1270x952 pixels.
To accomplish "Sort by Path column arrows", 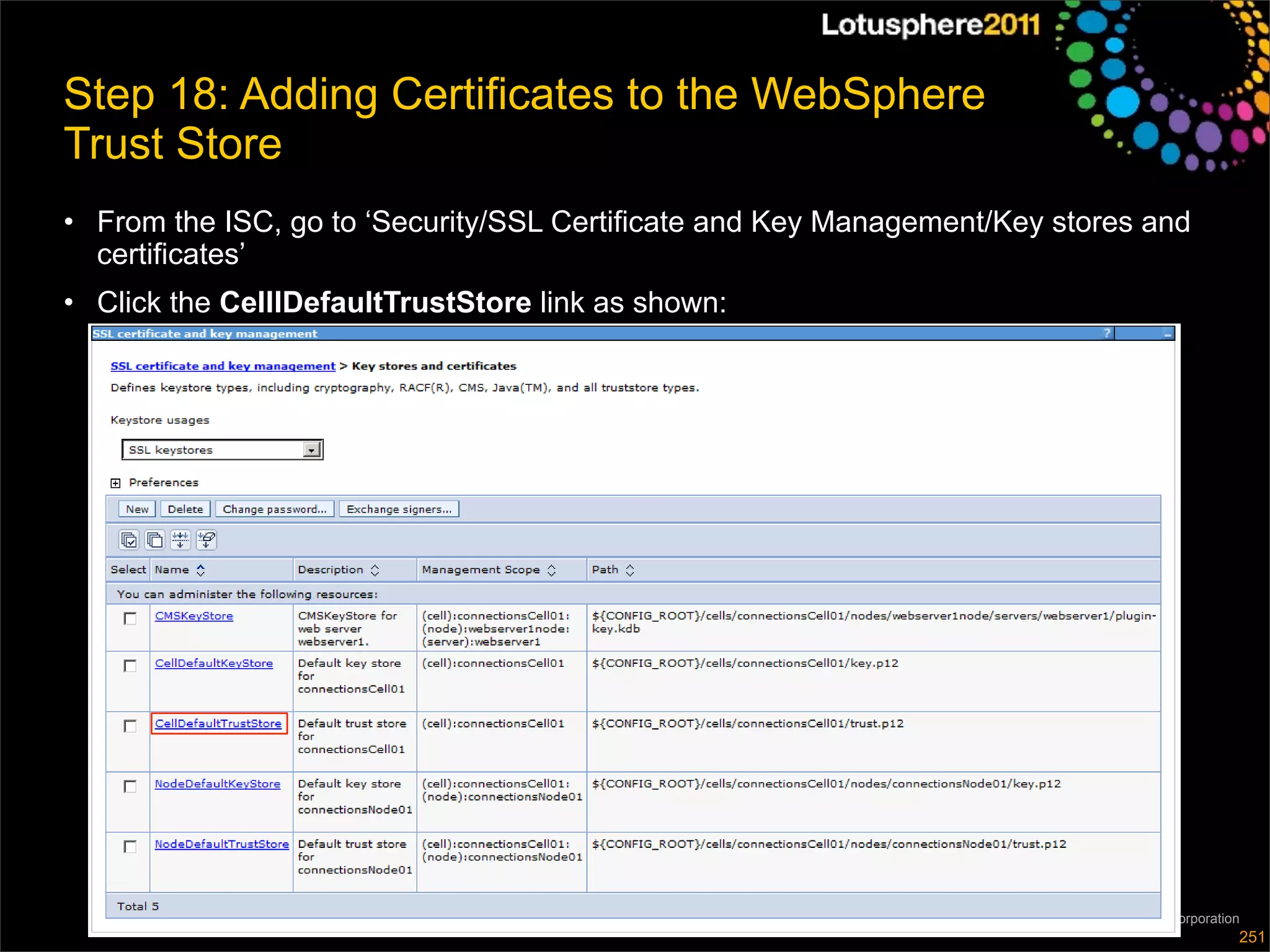I will [x=630, y=570].
